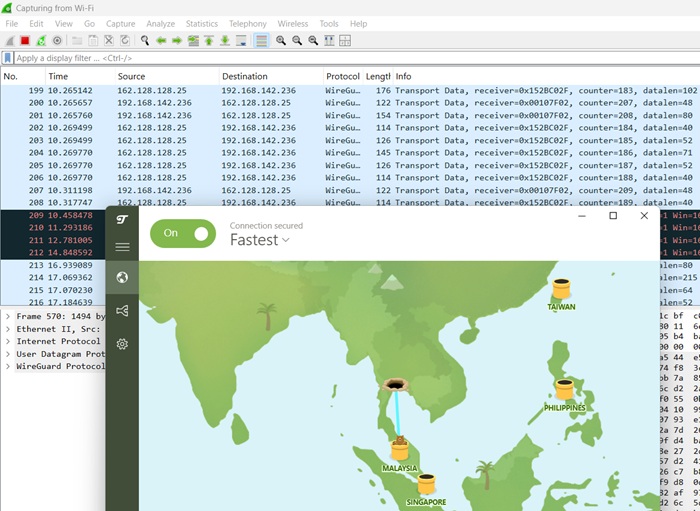Zoom out the Wireshark text
Screen dimensions: 700x511
click(x=297, y=41)
